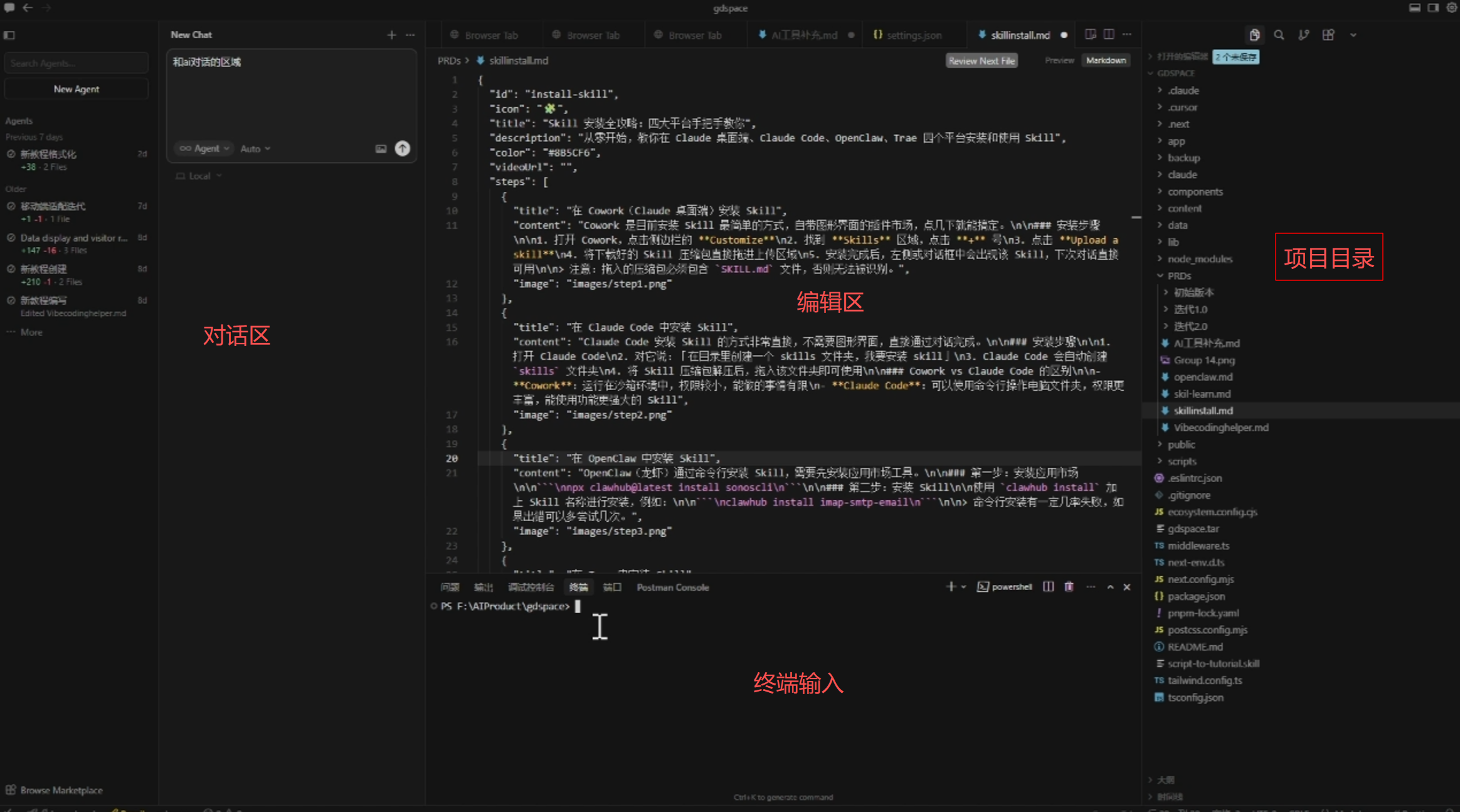Image resolution: width=1460 pixels, height=812 pixels.
Task: Focus the Search Agents input field
Action: point(76,63)
